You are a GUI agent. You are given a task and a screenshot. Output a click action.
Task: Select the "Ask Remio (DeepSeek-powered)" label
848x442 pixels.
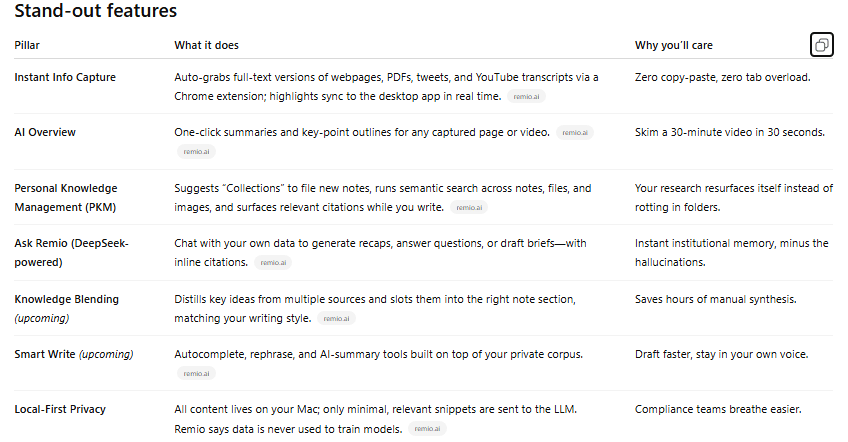tap(71, 253)
